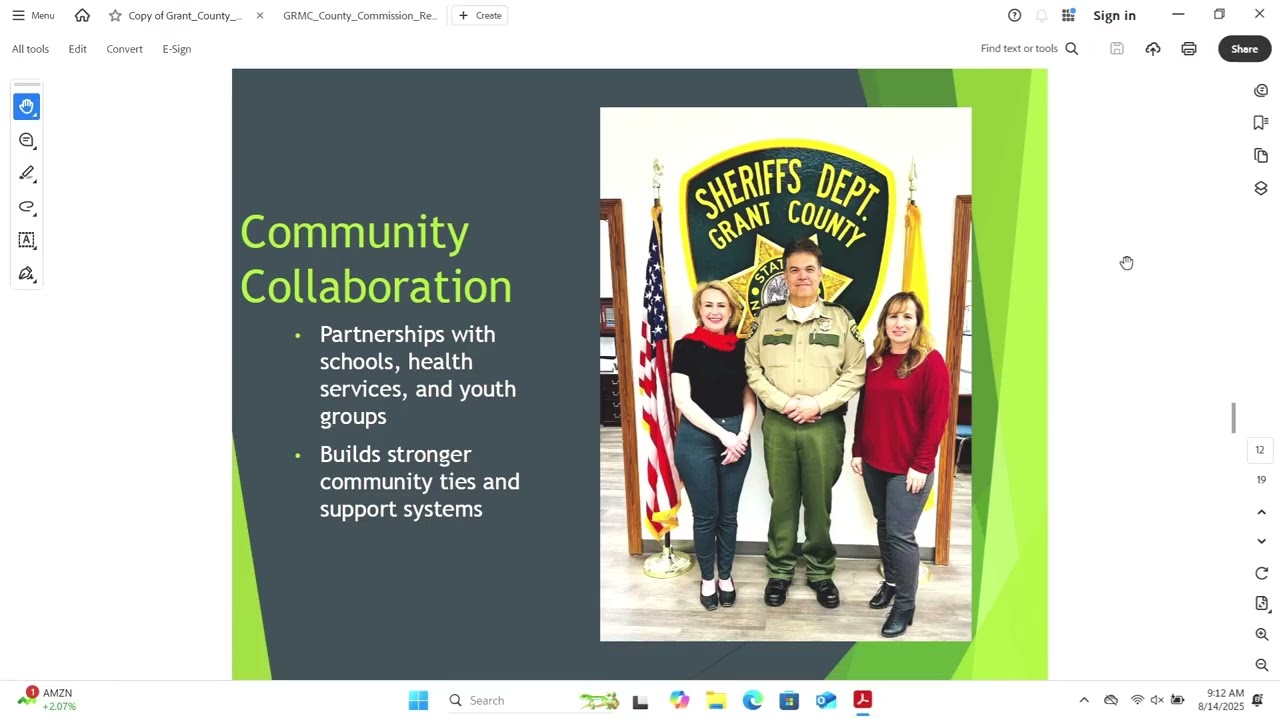Open the notifications bell in Acrobat
This screenshot has height=720, width=1280.
1042,15
